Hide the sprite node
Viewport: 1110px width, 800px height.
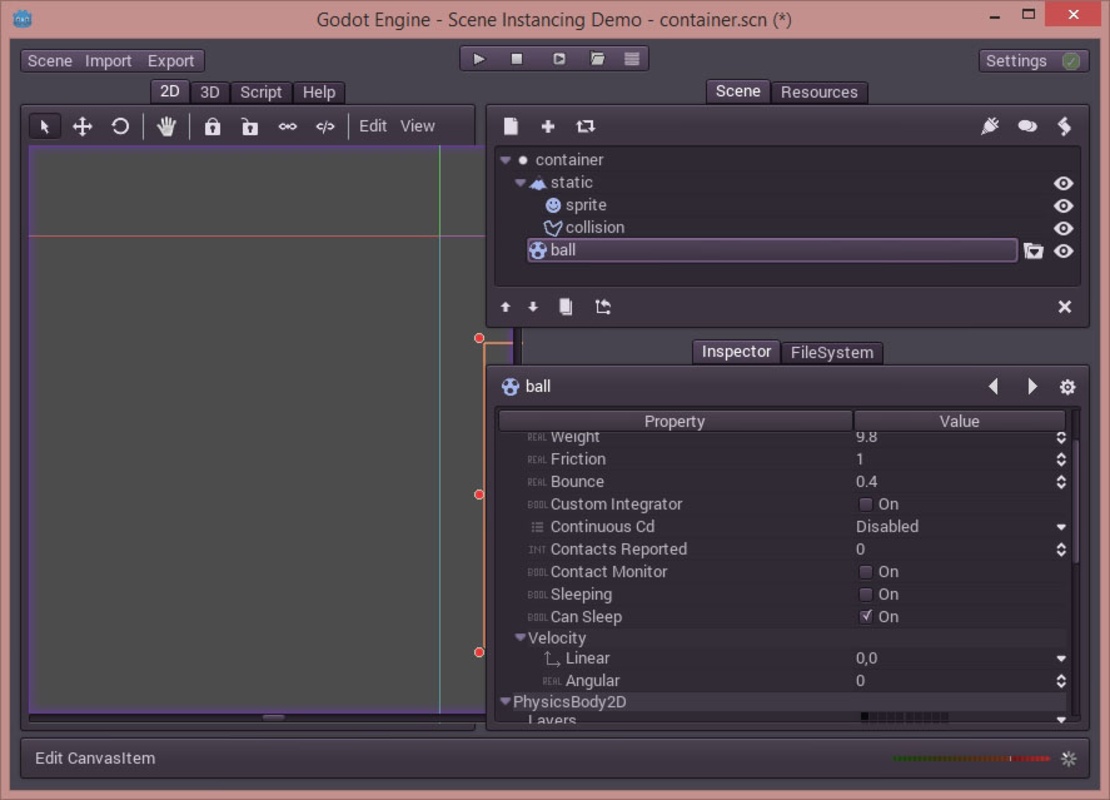point(1063,206)
